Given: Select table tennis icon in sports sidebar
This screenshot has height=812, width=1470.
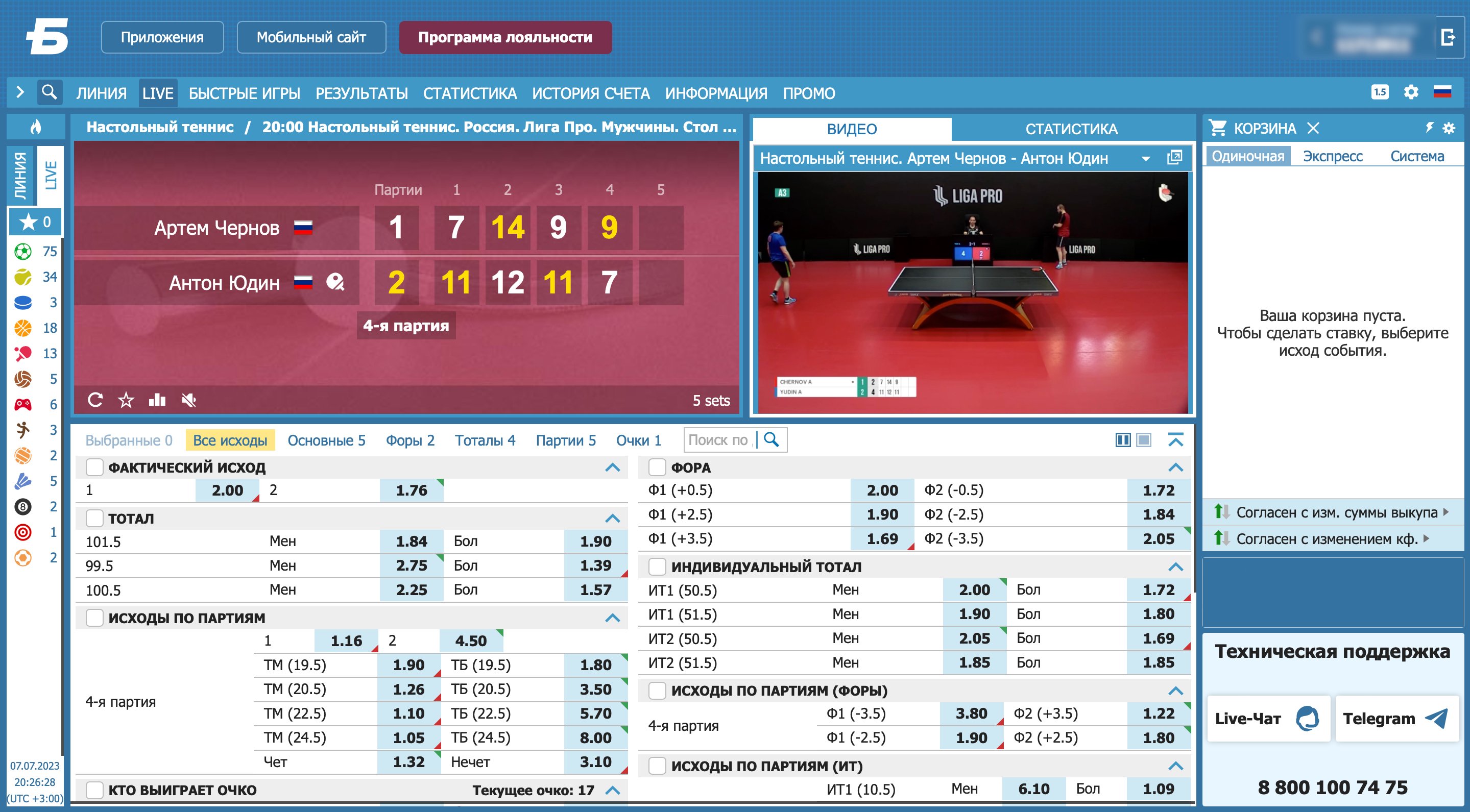Looking at the screenshot, I should coord(23,354).
